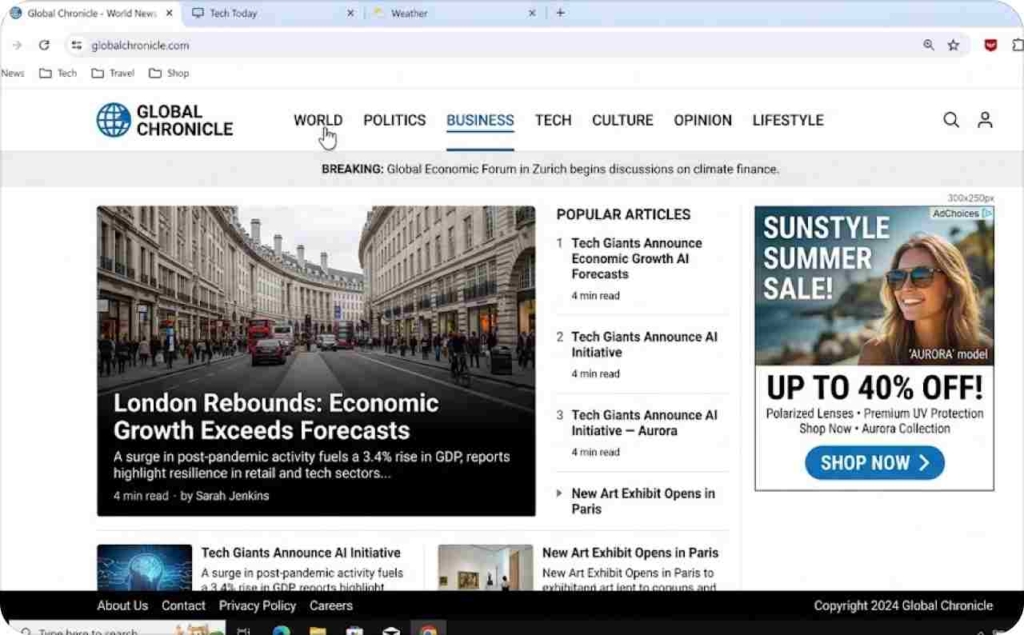Open the Privacy Policy link

tap(257, 605)
